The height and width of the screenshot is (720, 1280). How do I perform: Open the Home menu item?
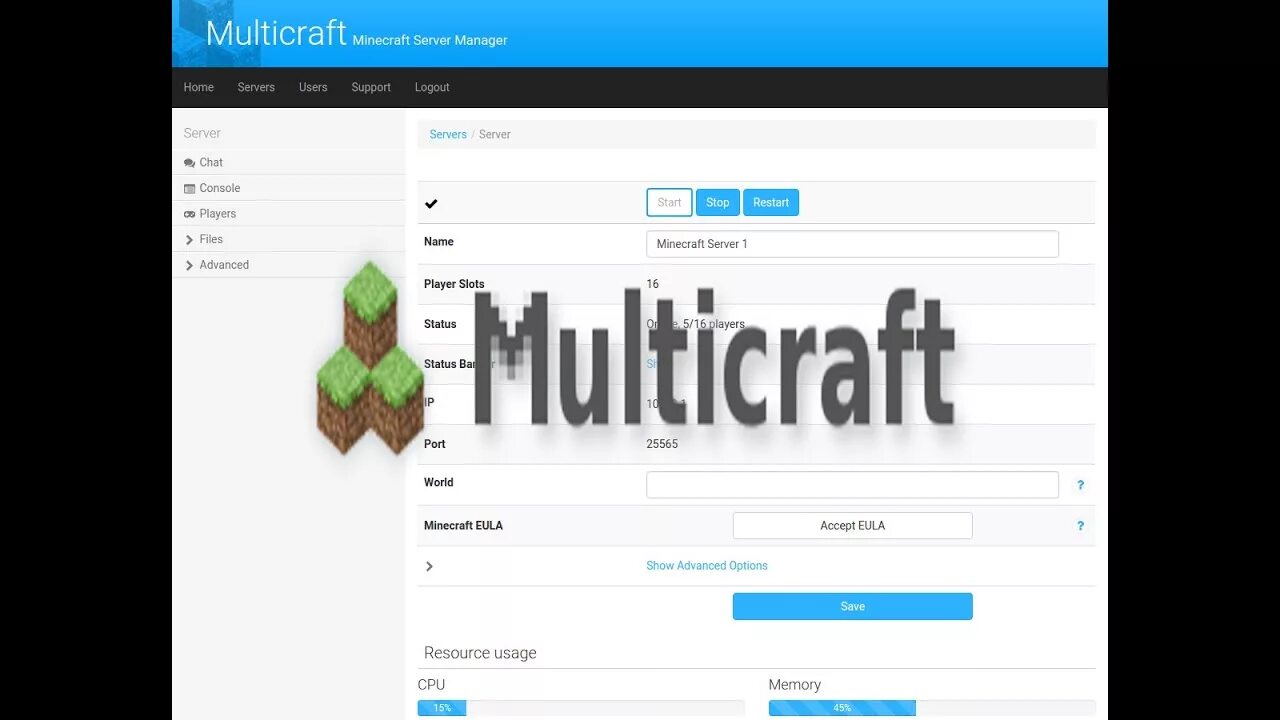[199, 87]
